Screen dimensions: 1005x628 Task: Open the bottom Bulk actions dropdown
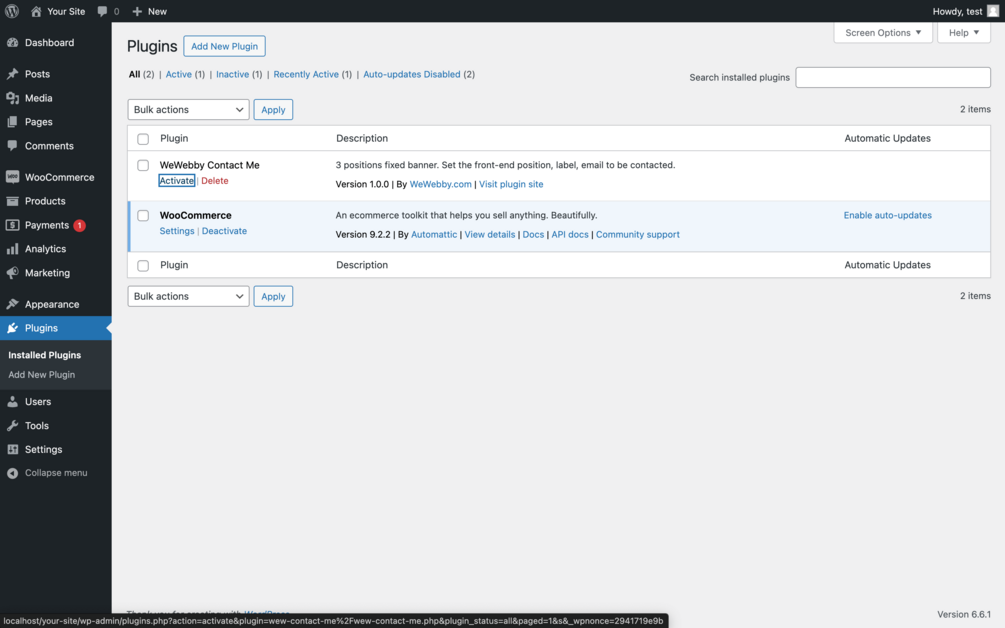[188, 296]
